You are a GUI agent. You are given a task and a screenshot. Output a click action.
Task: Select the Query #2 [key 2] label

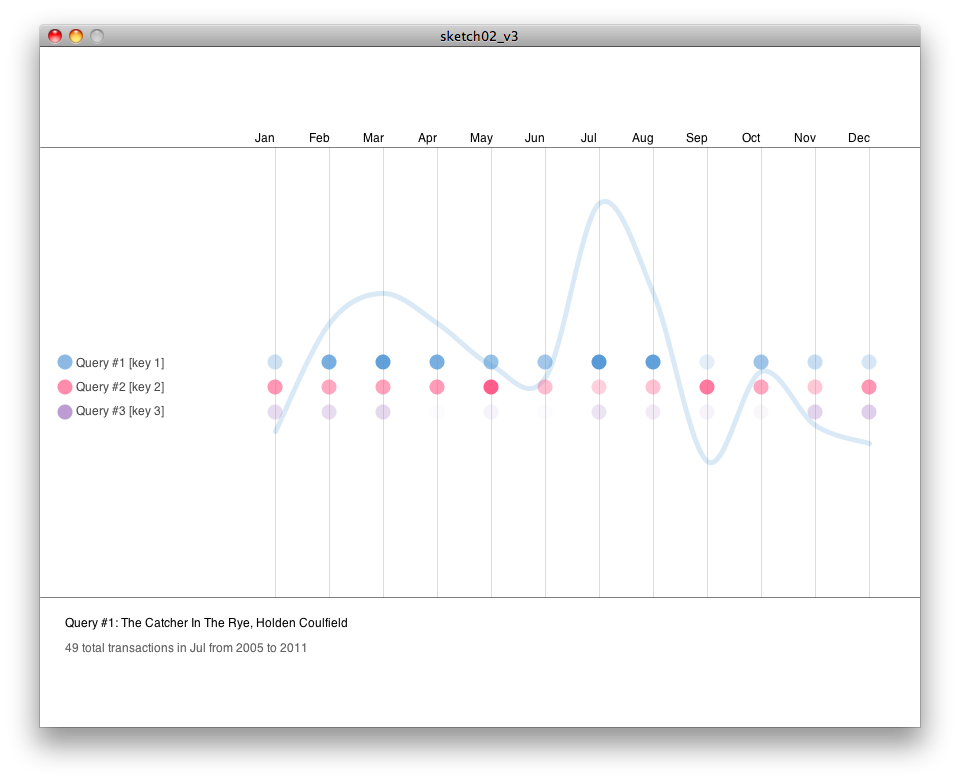coord(120,387)
